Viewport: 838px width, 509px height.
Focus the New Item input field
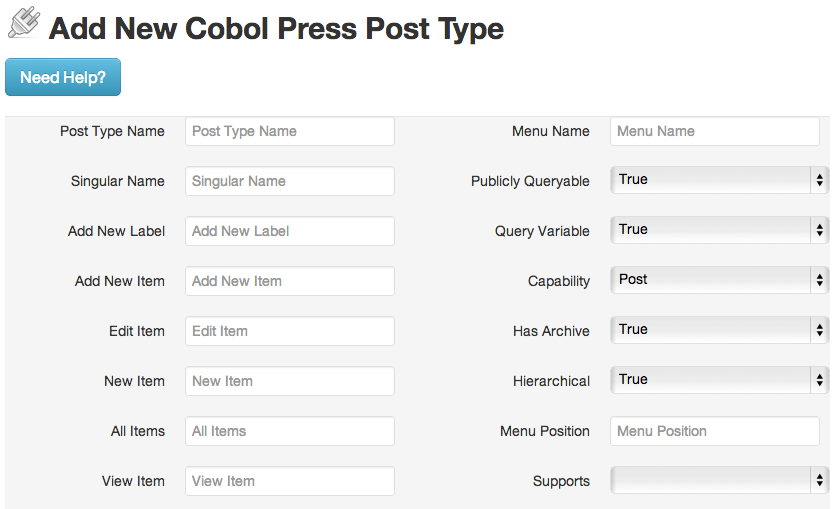290,381
